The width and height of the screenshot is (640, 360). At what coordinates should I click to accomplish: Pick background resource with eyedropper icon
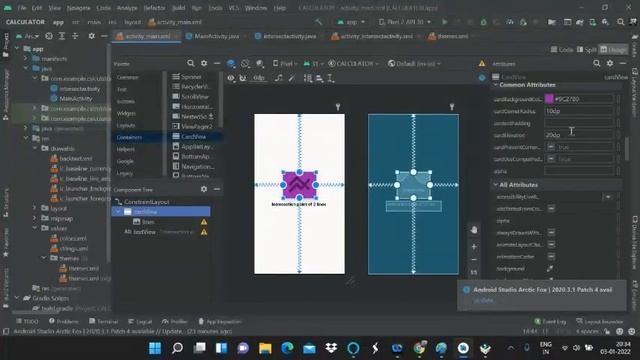coord(550,269)
